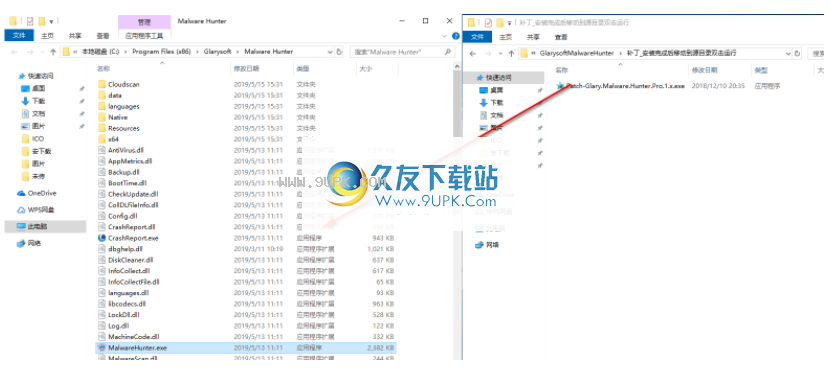Go forward in the Malware Hunter window
The width and height of the screenshot is (830, 369).
(30, 52)
